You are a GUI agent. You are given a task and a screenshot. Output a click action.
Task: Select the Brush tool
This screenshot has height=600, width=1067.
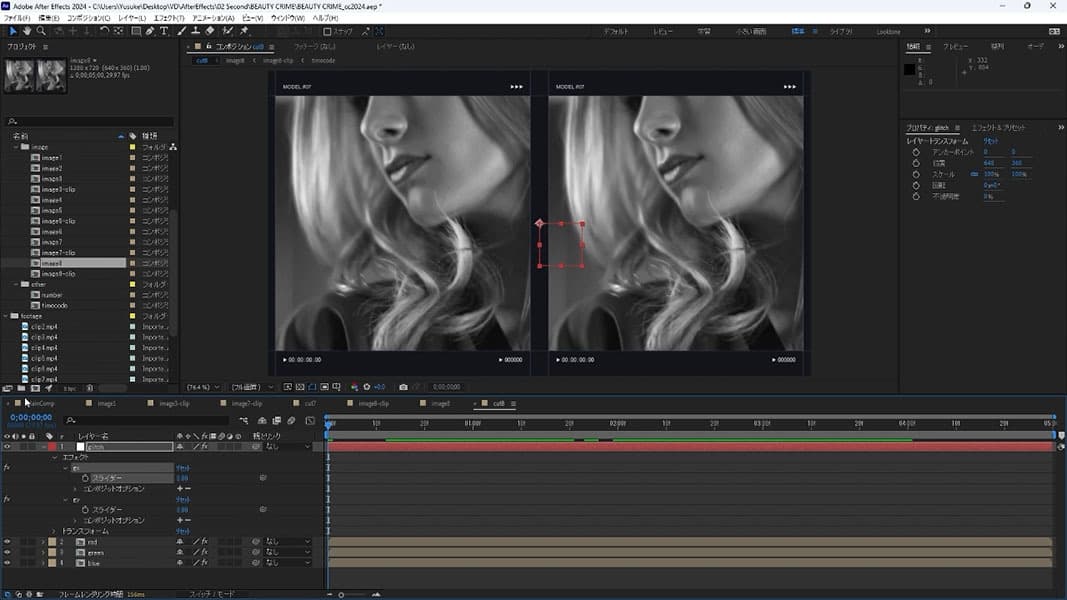pos(183,31)
